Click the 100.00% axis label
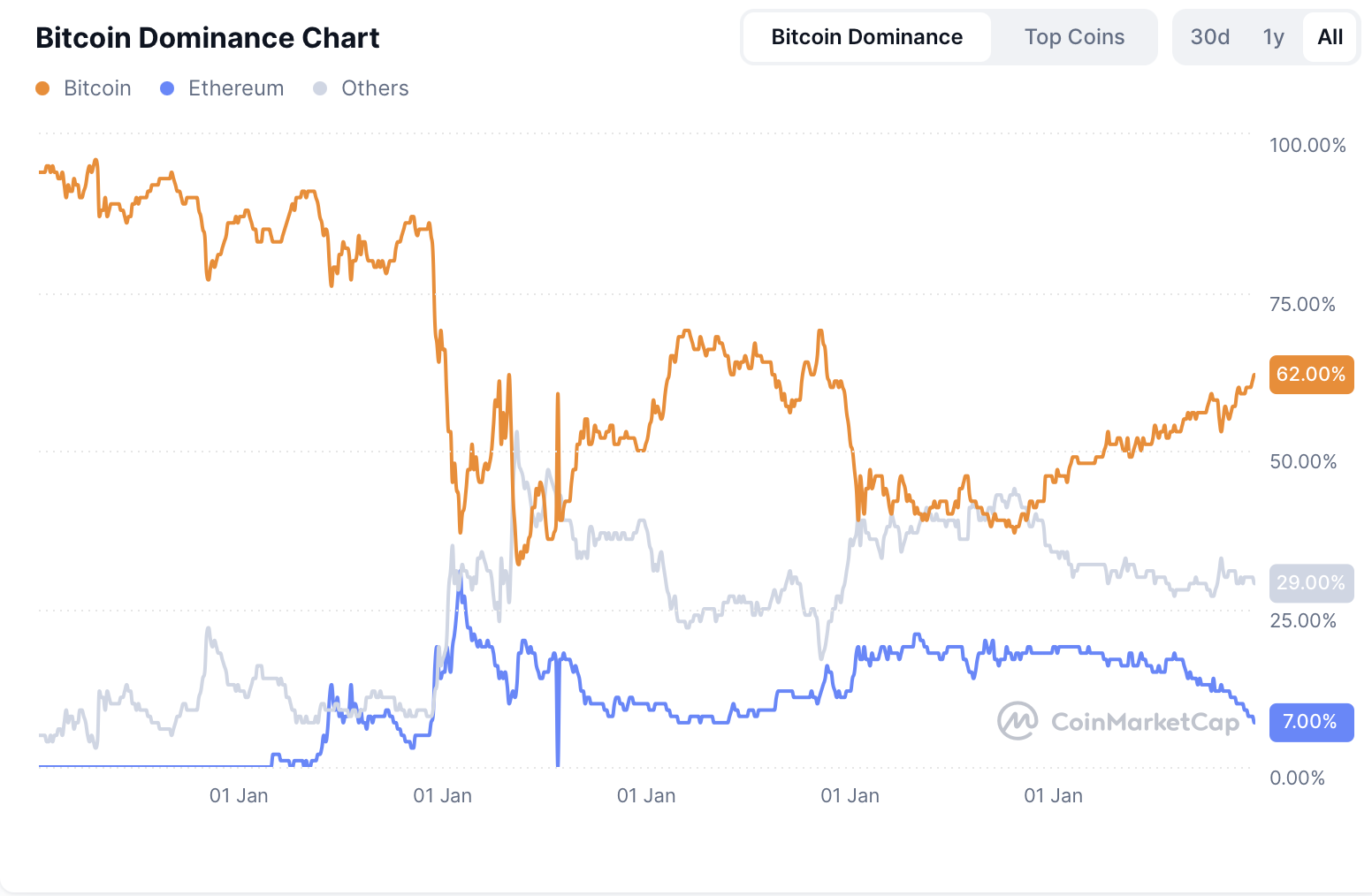The height and width of the screenshot is (896, 1372). (1307, 146)
